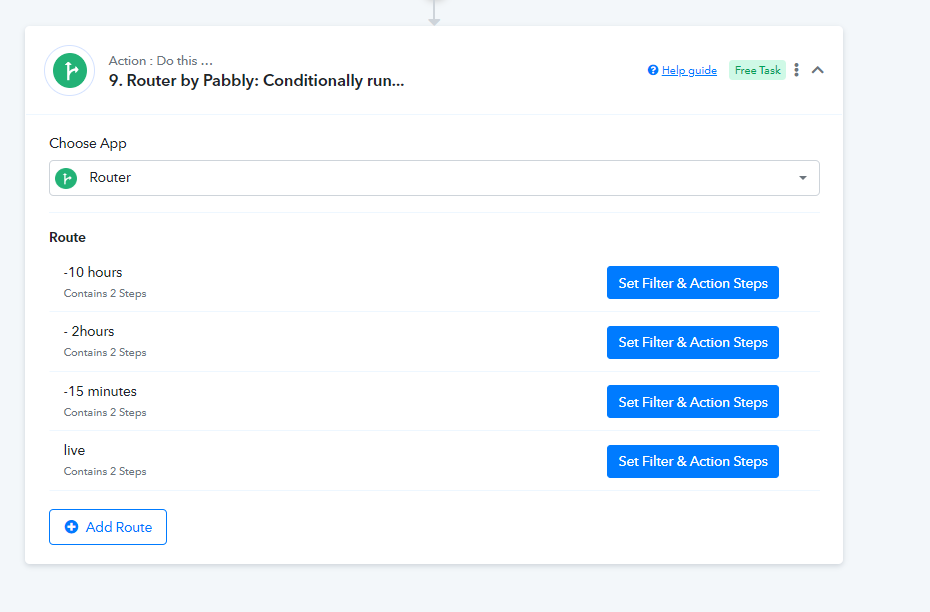930x612 pixels.
Task: Click the Action : Do this ... label
Action: pyautogui.click(x=161, y=60)
